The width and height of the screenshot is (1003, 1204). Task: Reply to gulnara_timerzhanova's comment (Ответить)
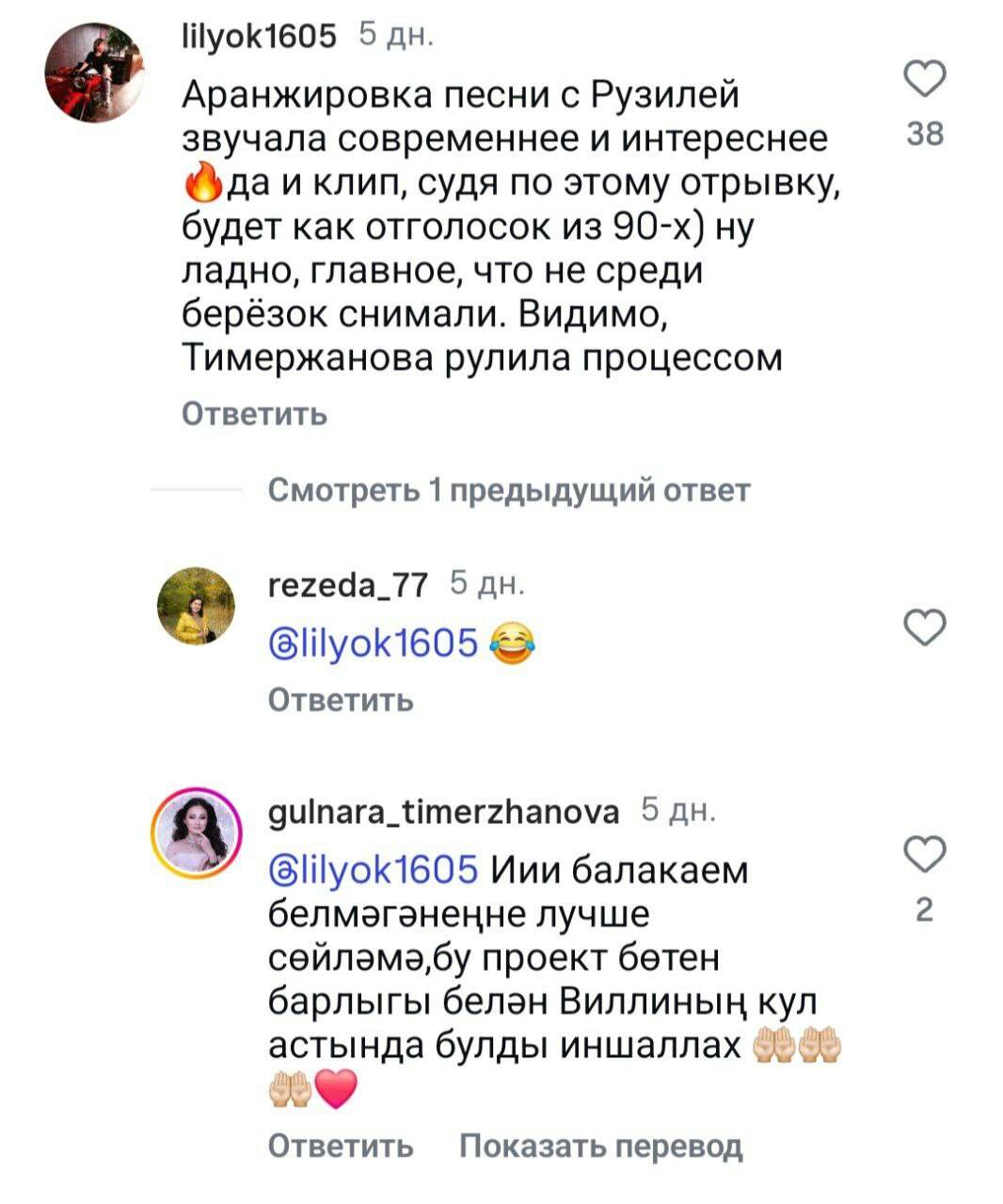(x=341, y=1145)
